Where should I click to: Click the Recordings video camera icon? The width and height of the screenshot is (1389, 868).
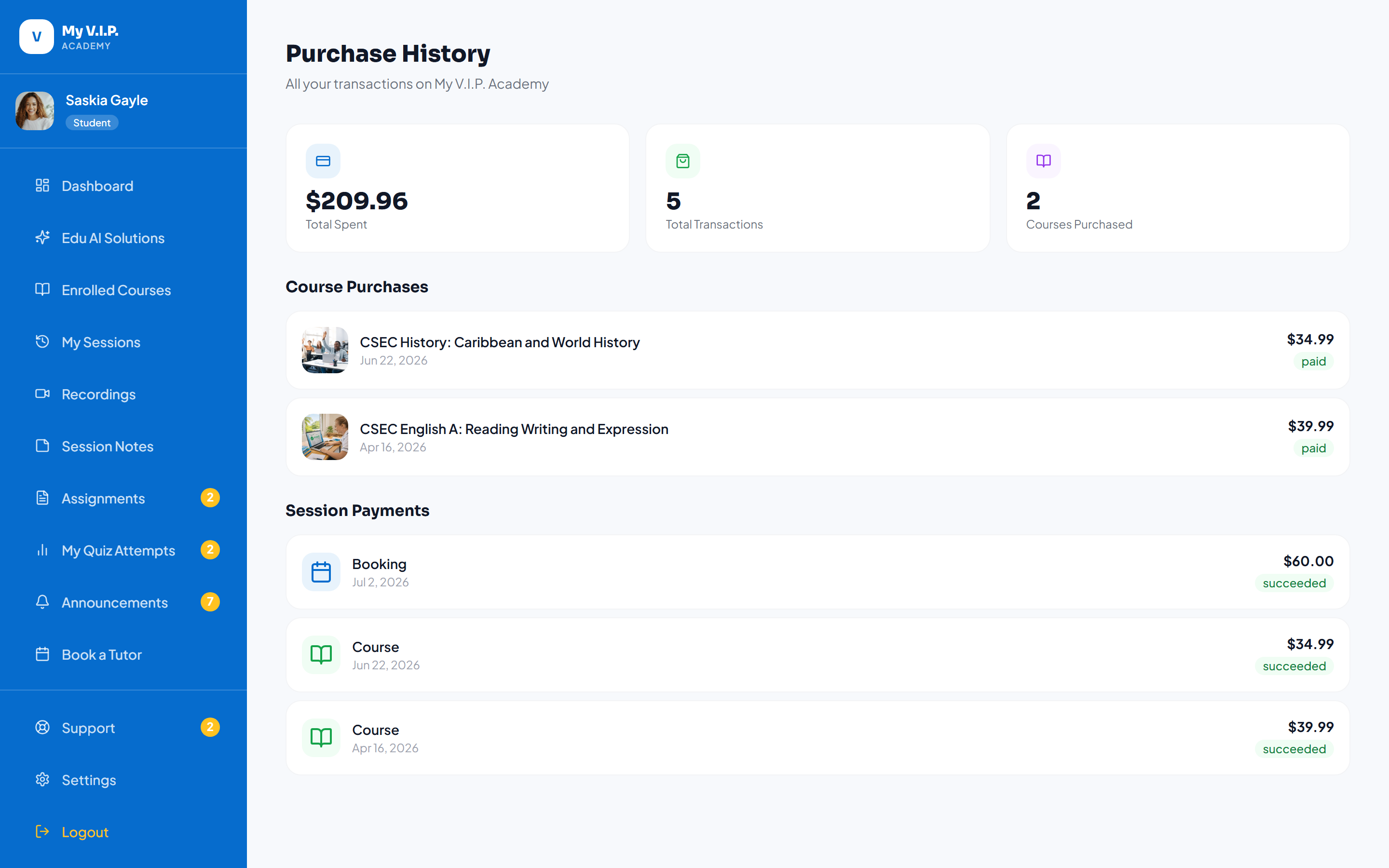point(42,394)
